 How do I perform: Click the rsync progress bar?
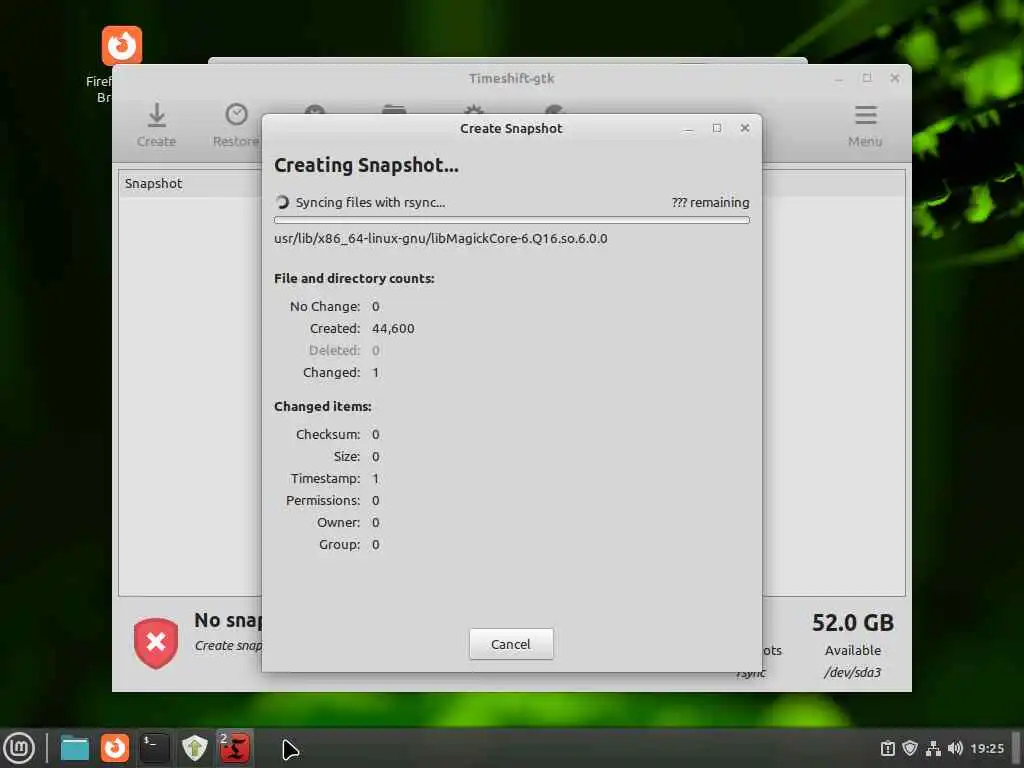(x=512, y=220)
